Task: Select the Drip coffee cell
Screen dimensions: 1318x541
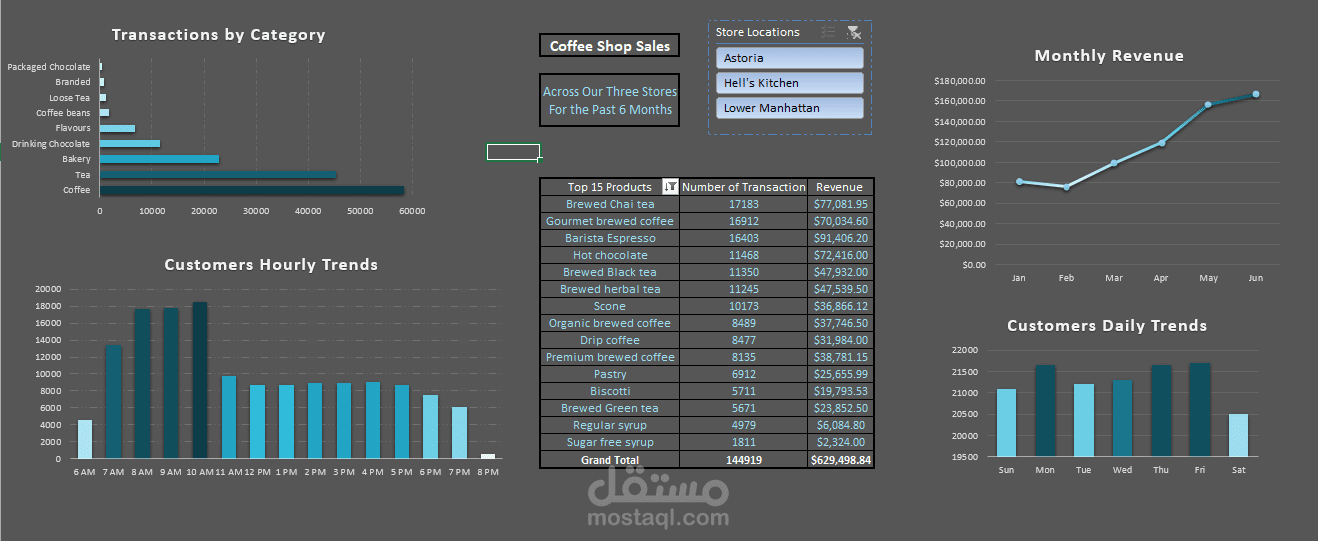Action: click(x=610, y=340)
